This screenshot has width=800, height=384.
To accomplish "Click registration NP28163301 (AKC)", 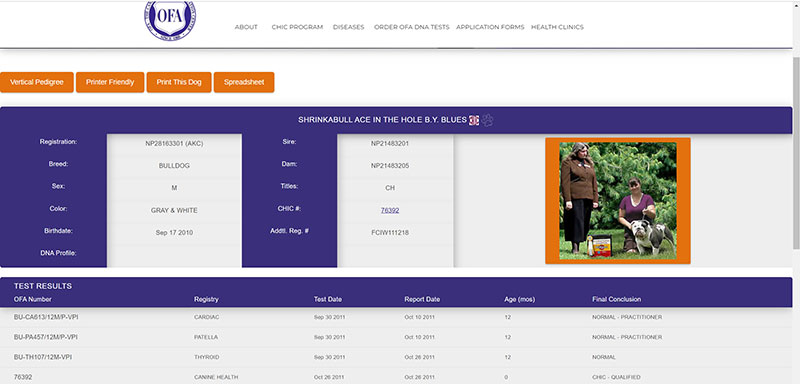I will [174, 143].
